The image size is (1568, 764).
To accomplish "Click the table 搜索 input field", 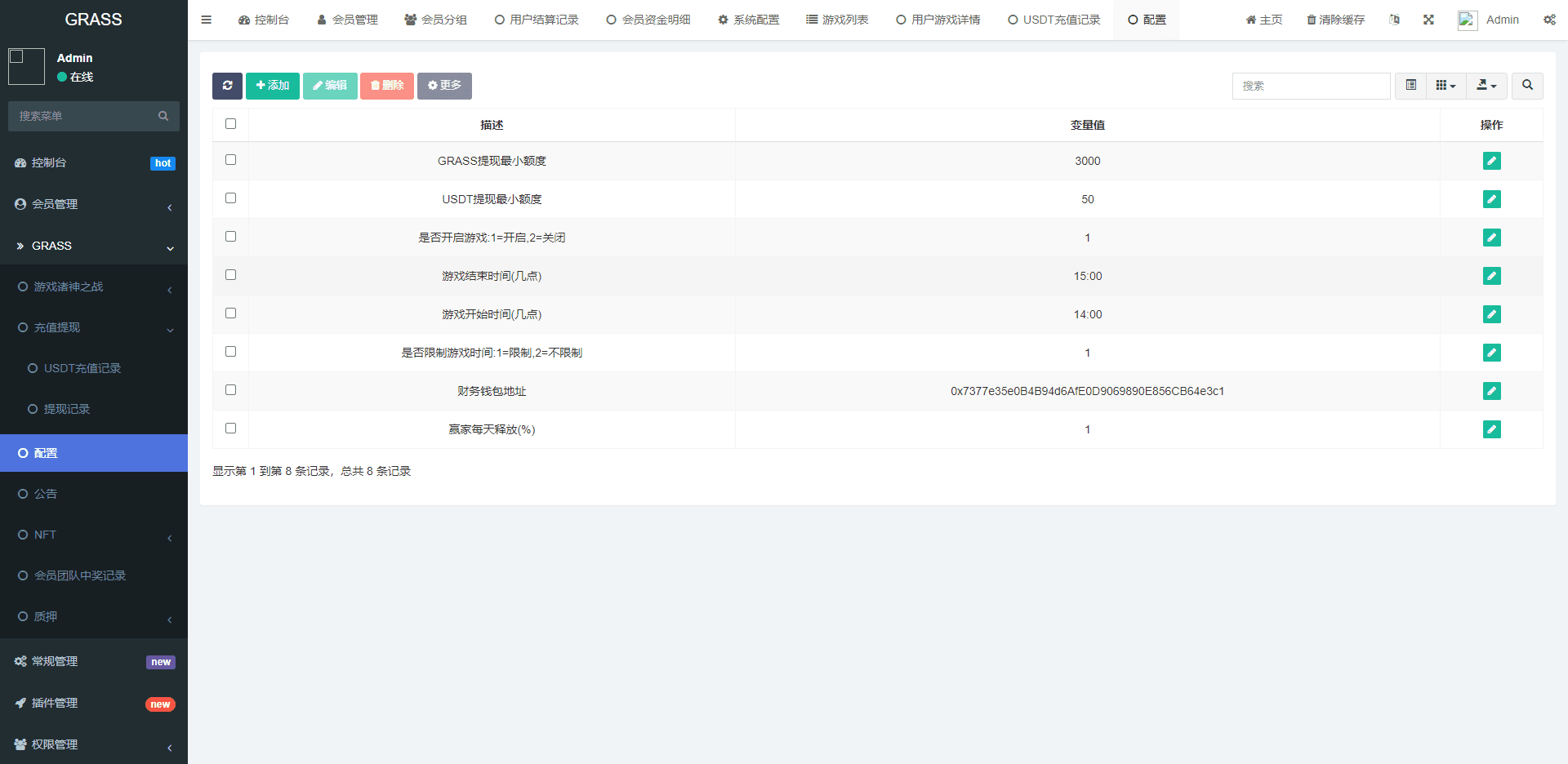I will pos(1311,86).
